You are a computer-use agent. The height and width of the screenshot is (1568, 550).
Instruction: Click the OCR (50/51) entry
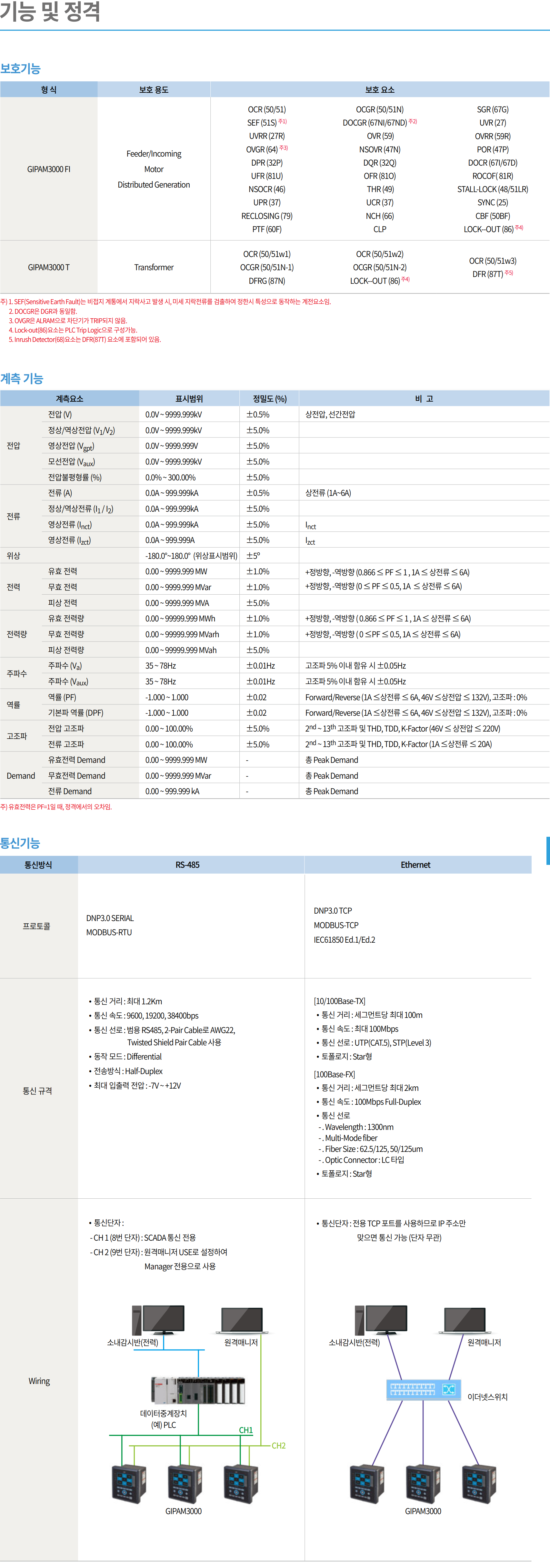pyautogui.click(x=266, y=109)
